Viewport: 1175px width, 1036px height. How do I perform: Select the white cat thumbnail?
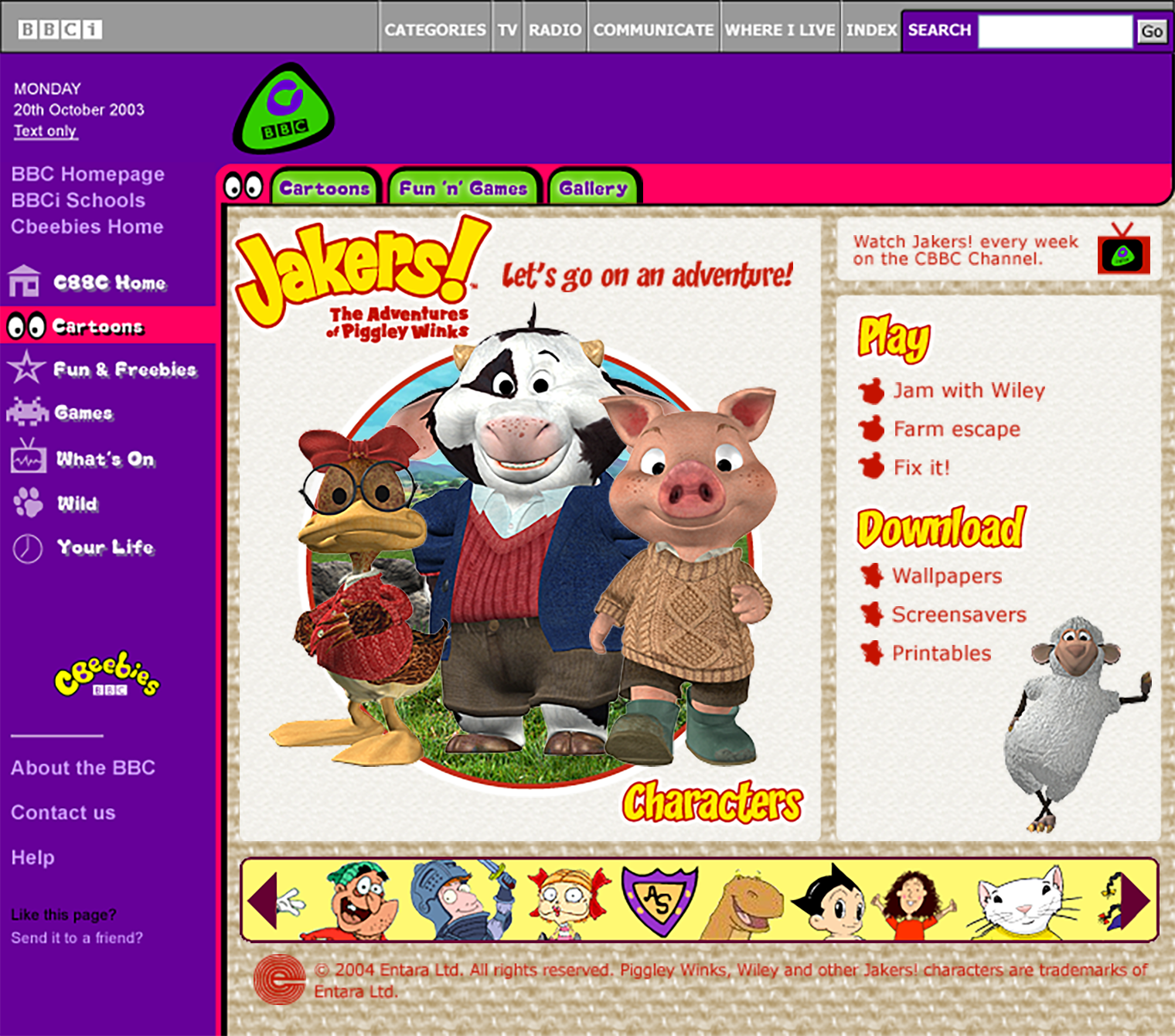point(1024,904)
